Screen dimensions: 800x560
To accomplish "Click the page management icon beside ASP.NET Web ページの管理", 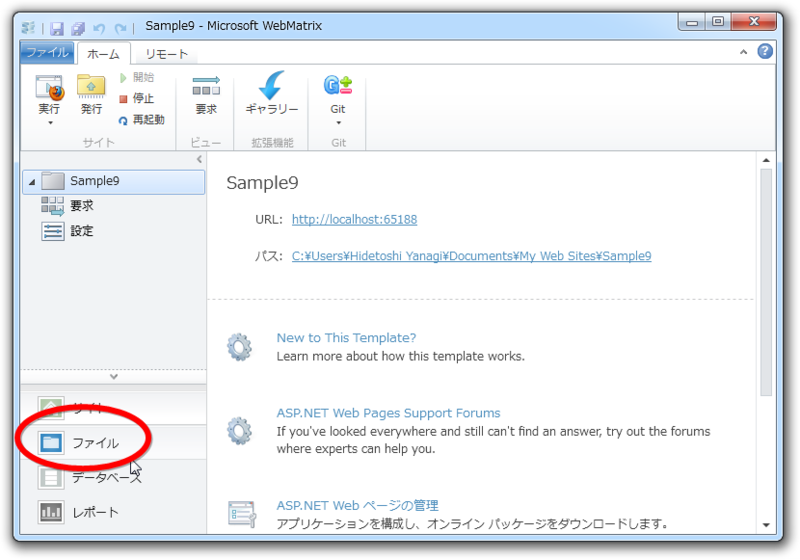I will pos(241,514).
